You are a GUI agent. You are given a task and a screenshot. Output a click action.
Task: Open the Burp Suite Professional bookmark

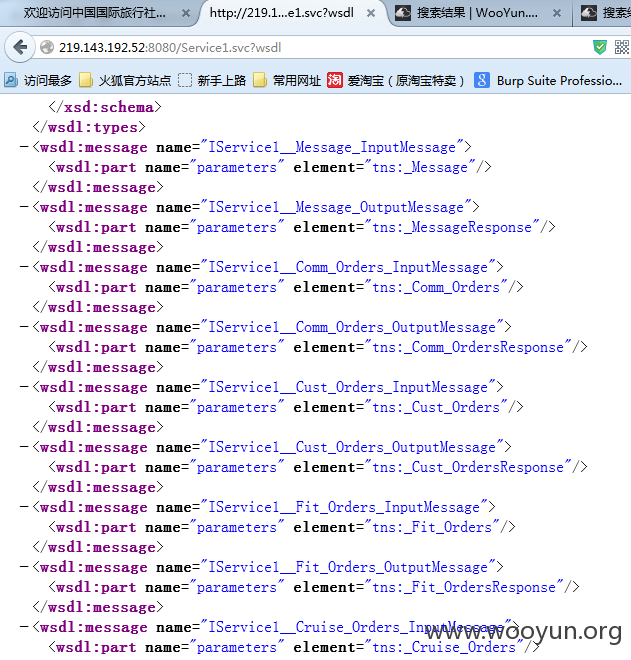548,80
